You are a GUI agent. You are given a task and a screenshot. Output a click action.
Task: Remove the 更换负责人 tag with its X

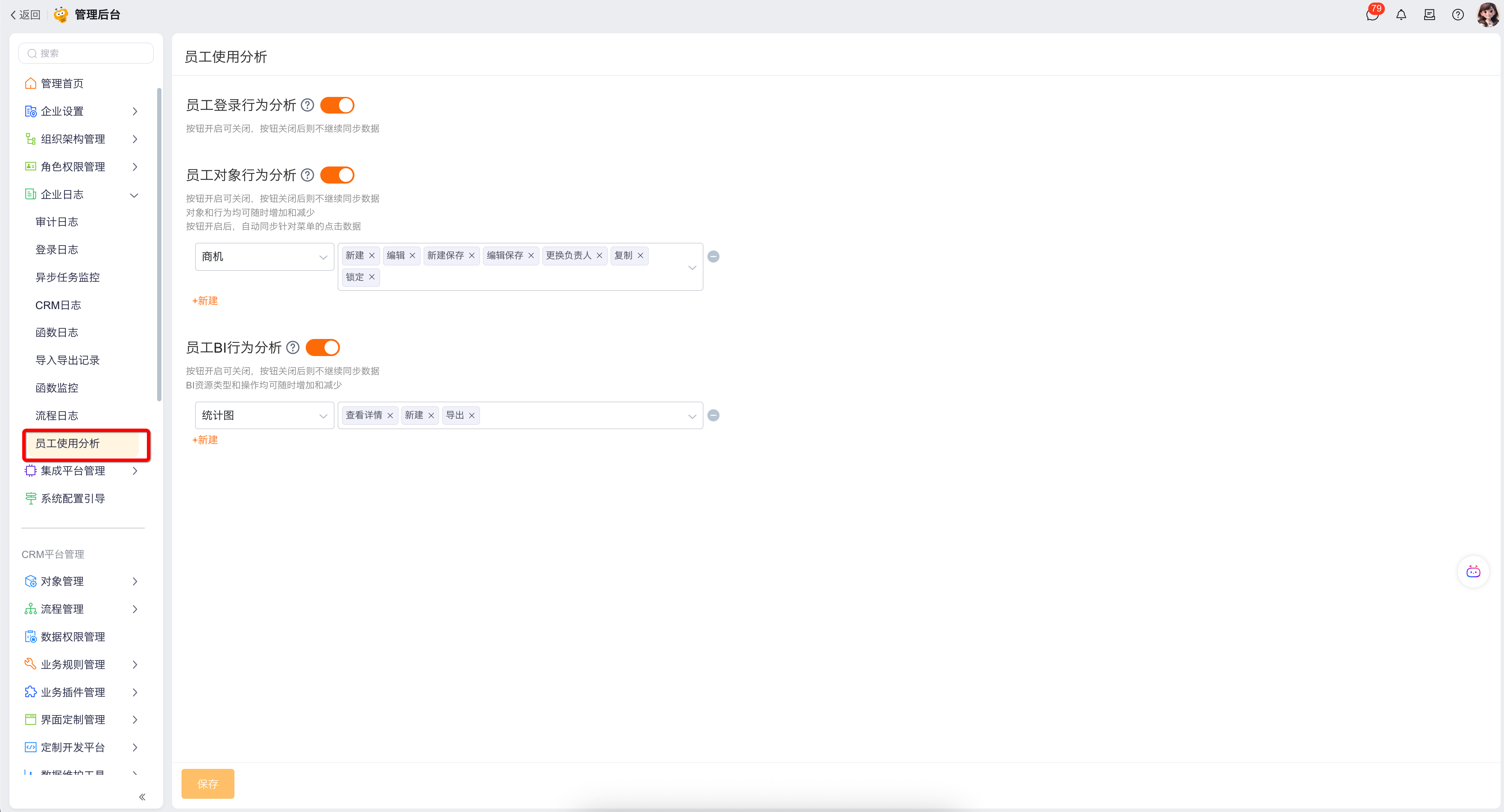599,256
